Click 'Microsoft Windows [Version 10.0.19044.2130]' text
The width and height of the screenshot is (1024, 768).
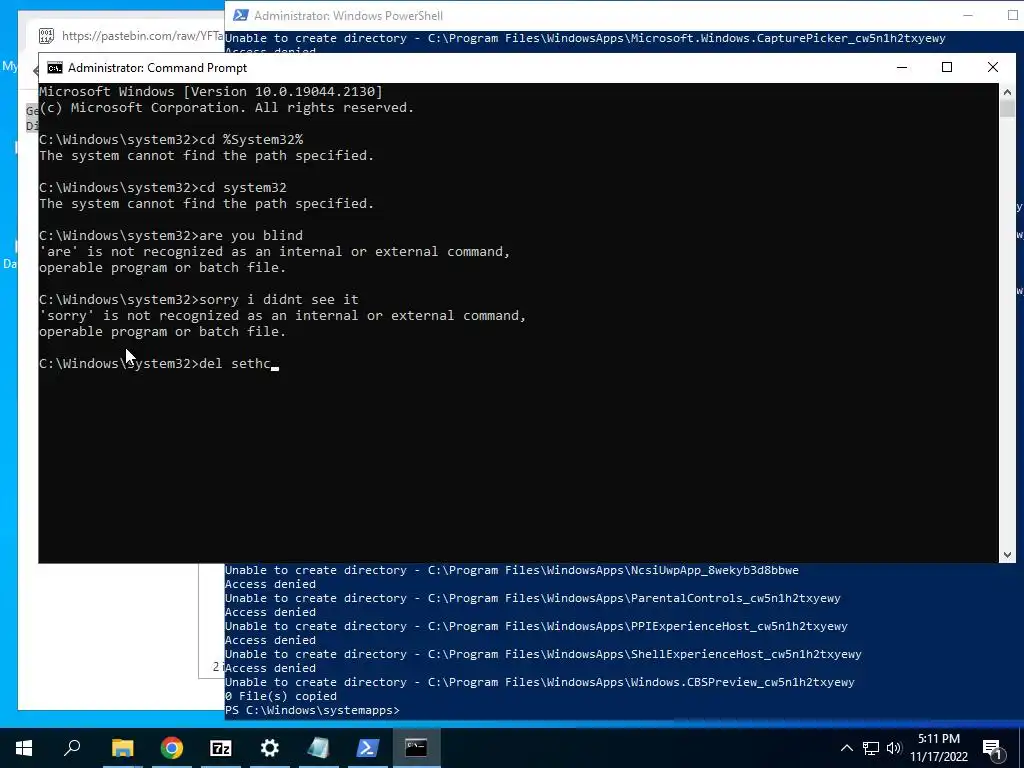(211, 92)
